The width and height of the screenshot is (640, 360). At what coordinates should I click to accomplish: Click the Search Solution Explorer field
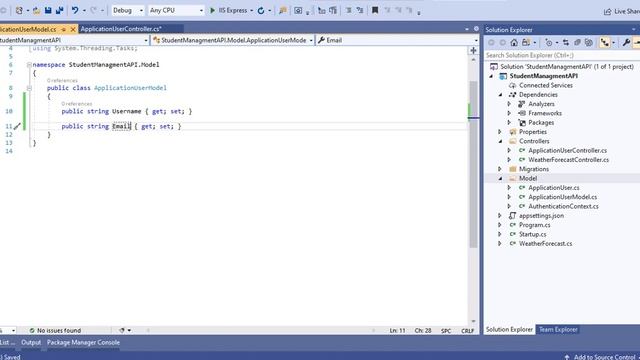[x=562, y=55]
